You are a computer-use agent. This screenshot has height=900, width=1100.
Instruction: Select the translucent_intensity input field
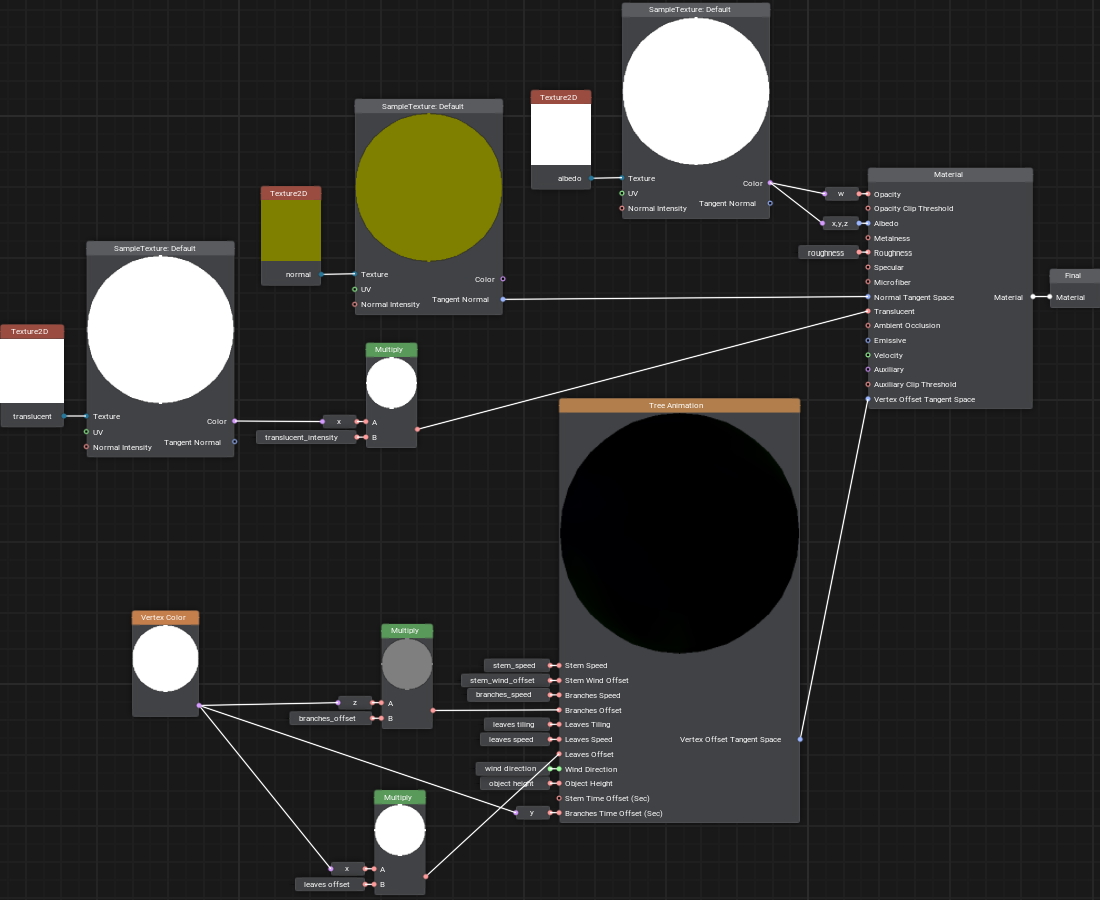click(x=306, y=437)
